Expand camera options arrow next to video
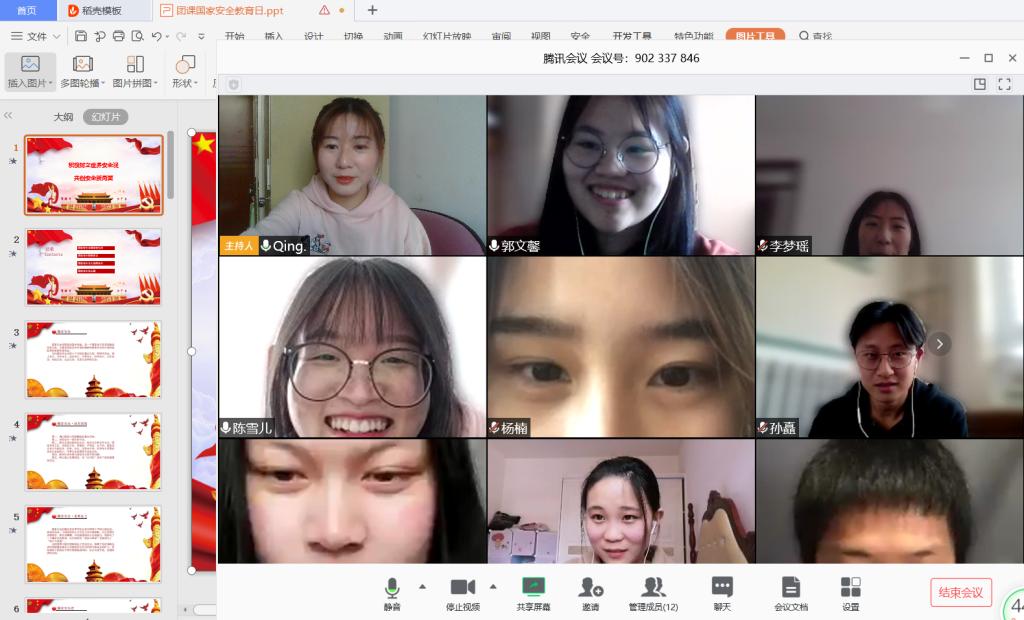This screenshot has width=1024, height=620. coord(493,586)
